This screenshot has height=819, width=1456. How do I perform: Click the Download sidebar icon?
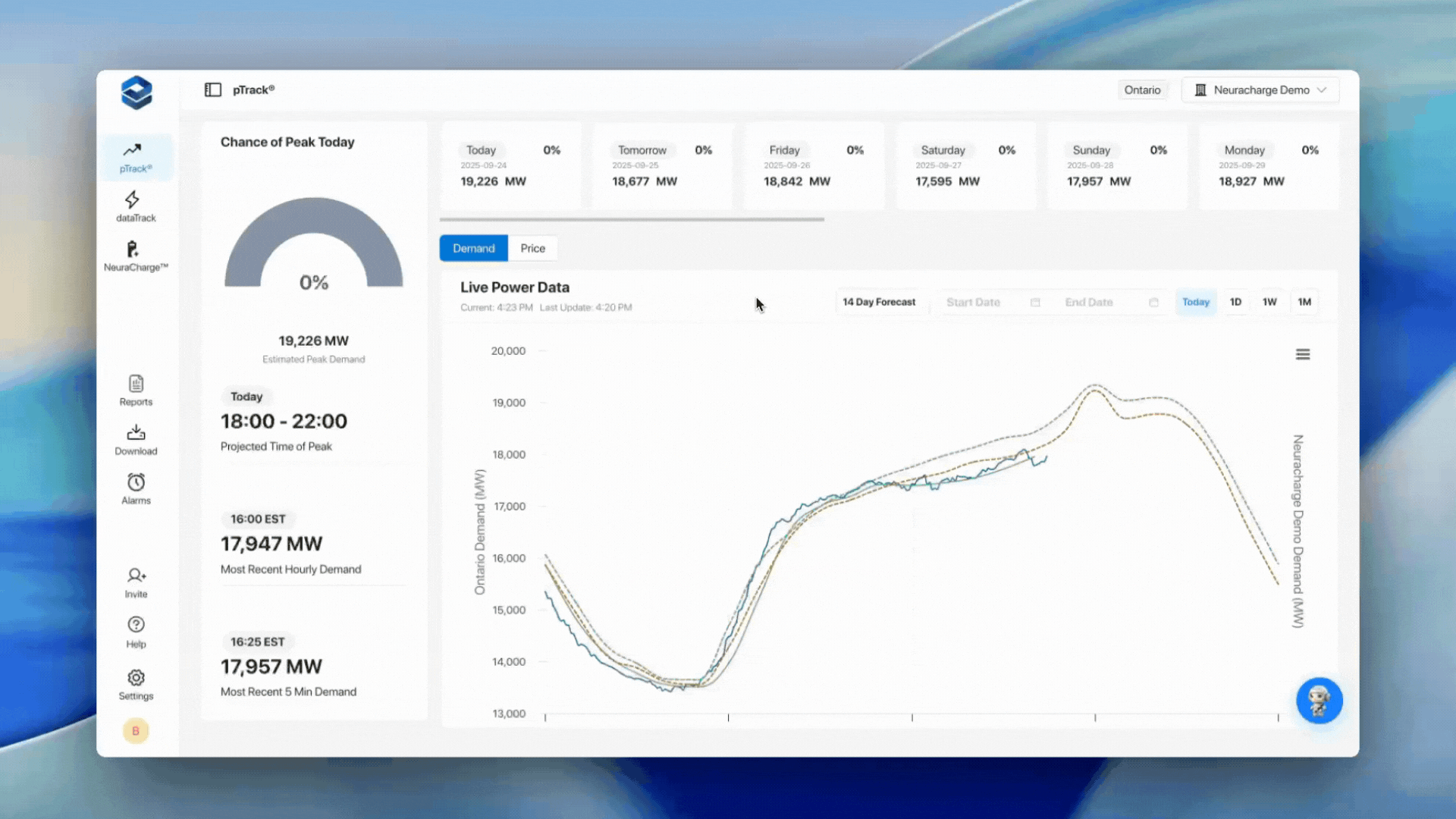point(136,433)
